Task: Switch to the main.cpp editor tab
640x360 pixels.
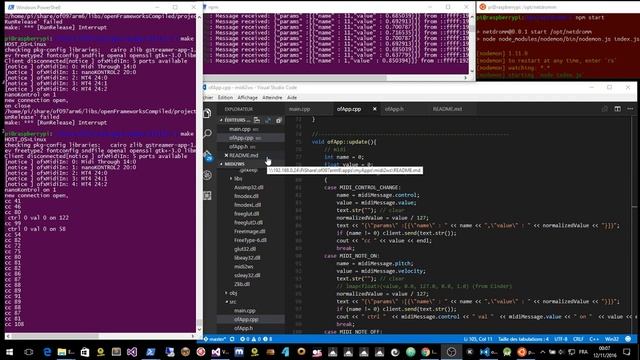Action: [299, 109]
